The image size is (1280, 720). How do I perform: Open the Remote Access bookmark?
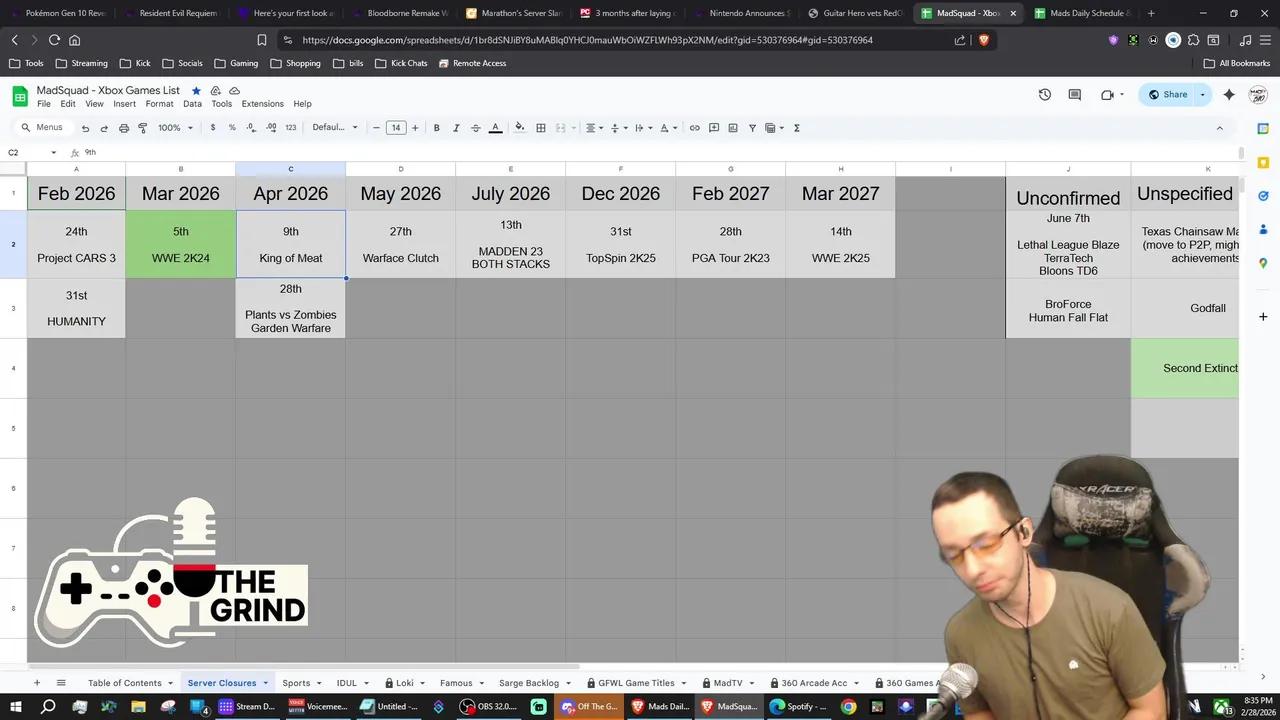click(x=472, y=63)
